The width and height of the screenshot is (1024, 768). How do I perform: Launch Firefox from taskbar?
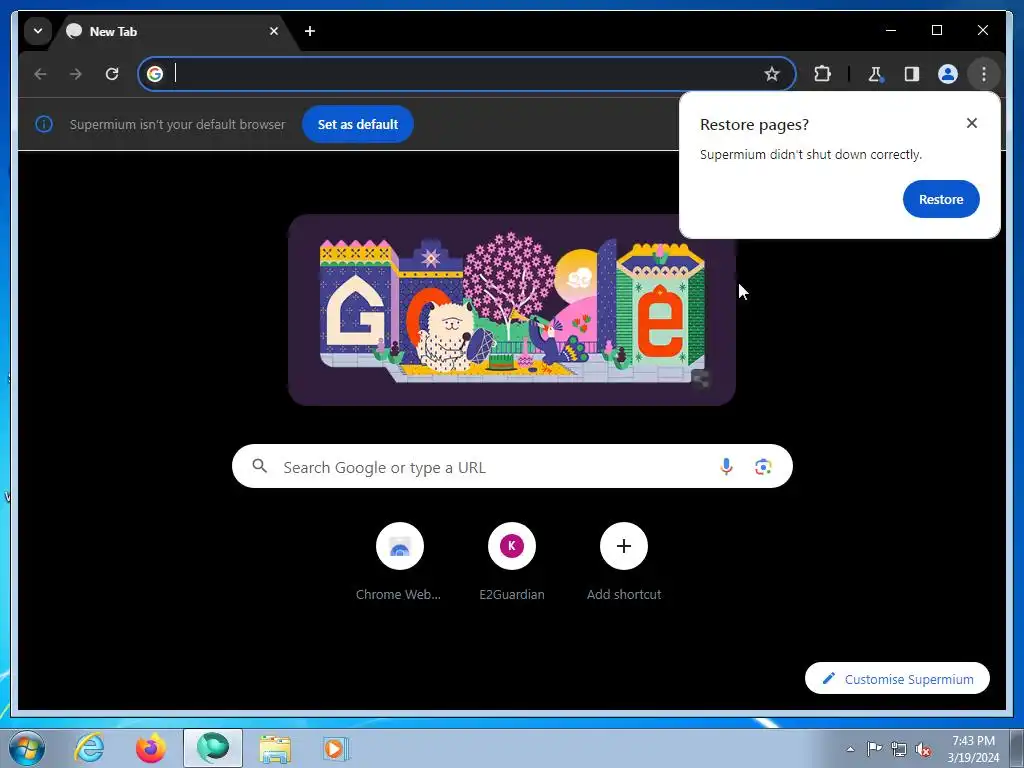(x=151, y=748)
